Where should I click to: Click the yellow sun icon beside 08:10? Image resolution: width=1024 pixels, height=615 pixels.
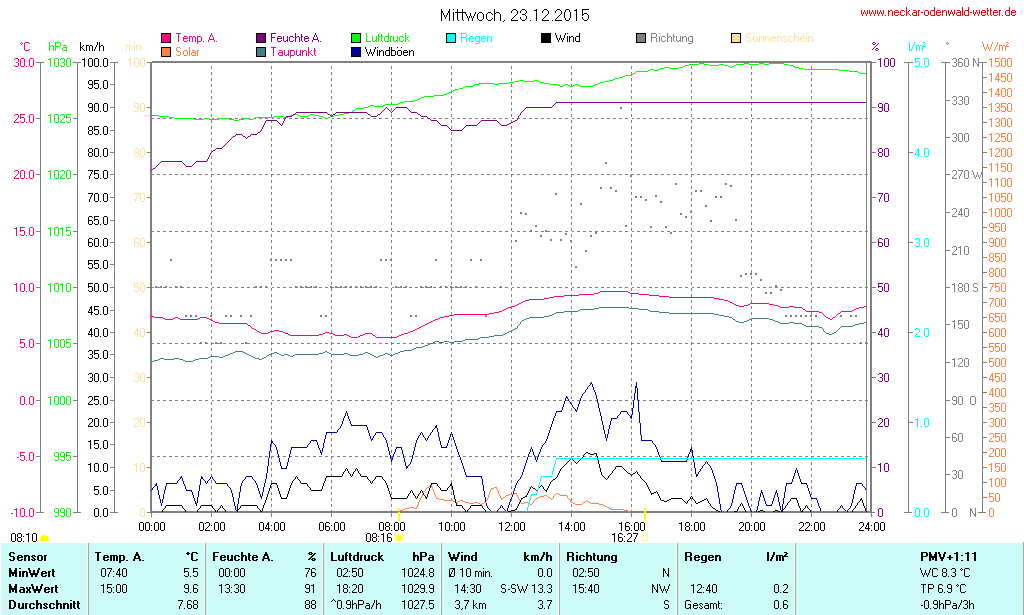(x=44, y=538)
